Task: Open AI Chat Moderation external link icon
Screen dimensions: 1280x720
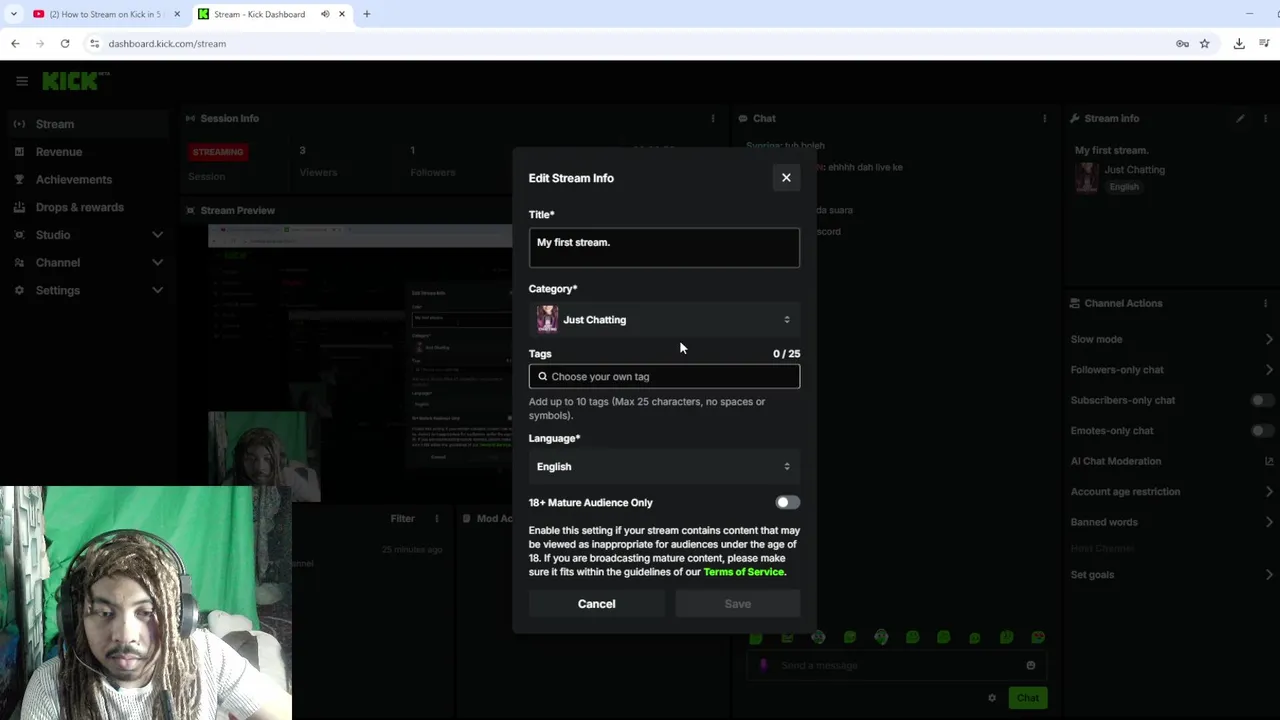Action: [x=1269, y=461]
